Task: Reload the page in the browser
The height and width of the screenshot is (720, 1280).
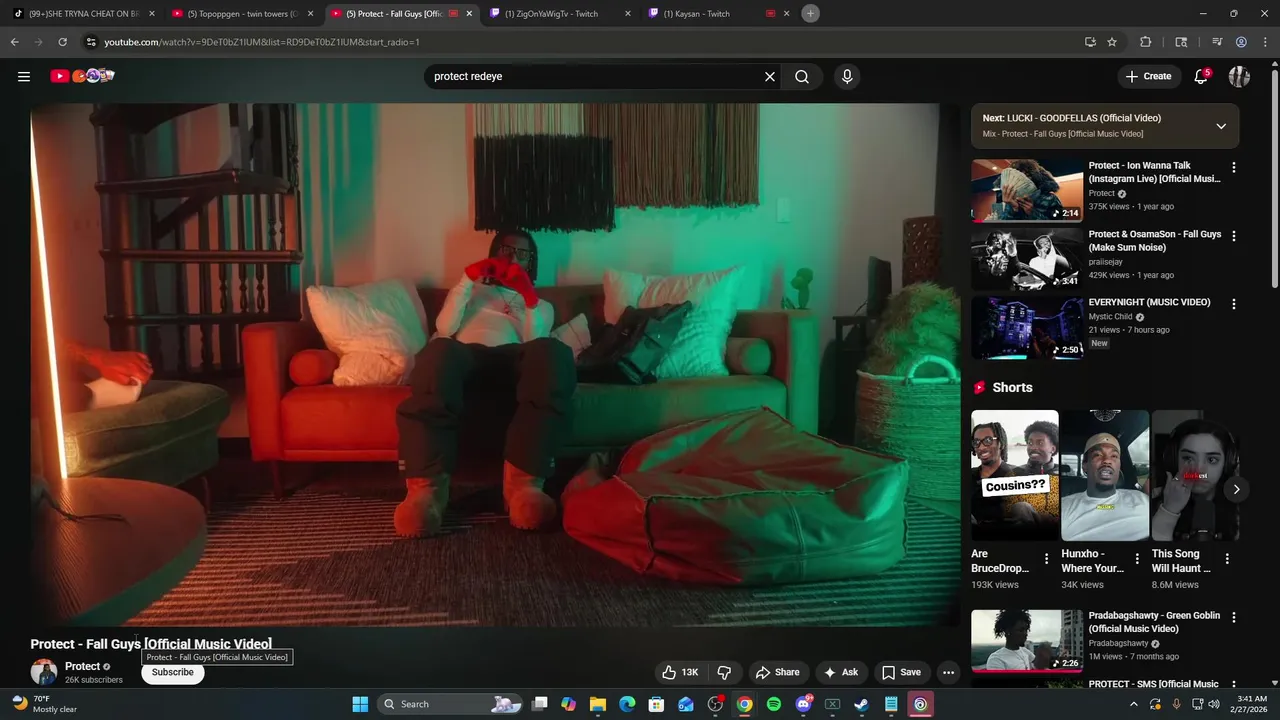Action: pos(62,42)
